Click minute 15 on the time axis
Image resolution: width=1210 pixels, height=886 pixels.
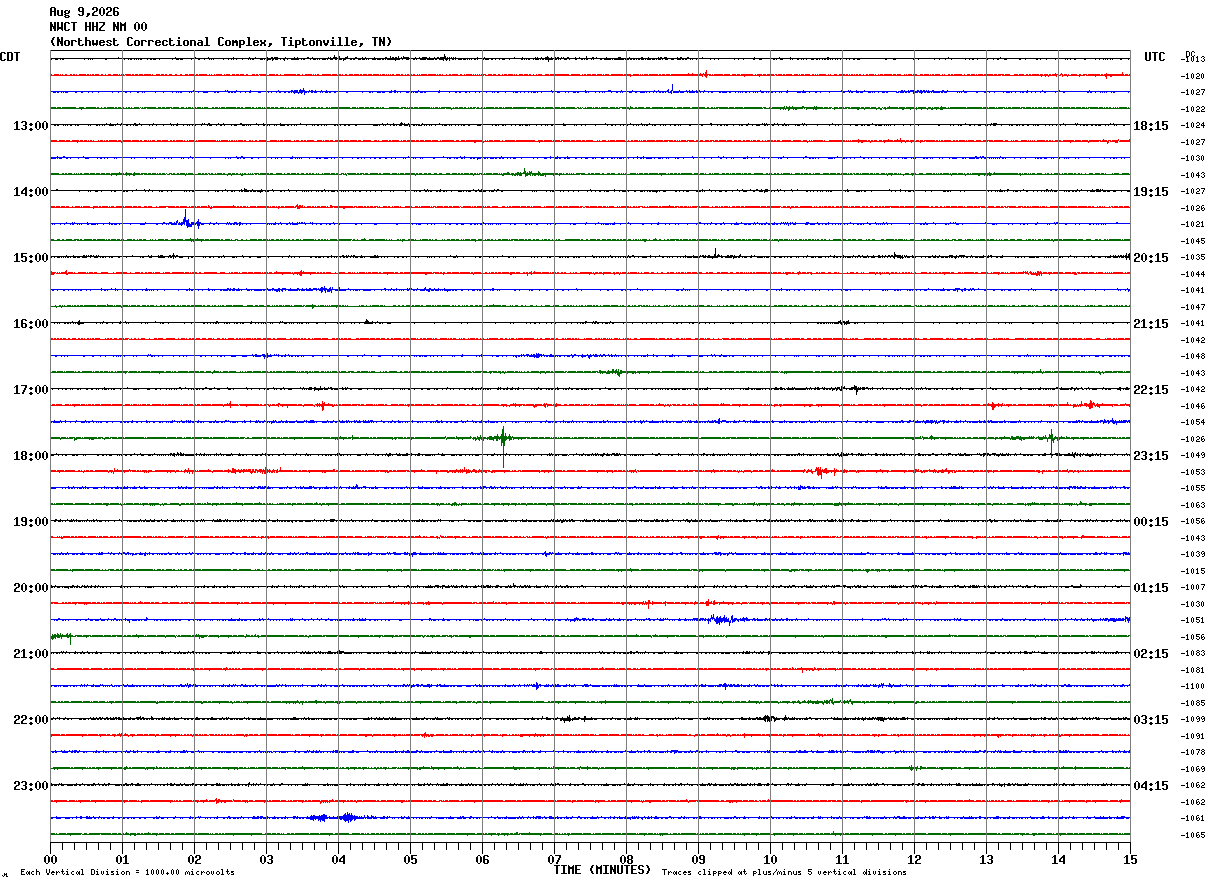click(x=1130, y=859)
